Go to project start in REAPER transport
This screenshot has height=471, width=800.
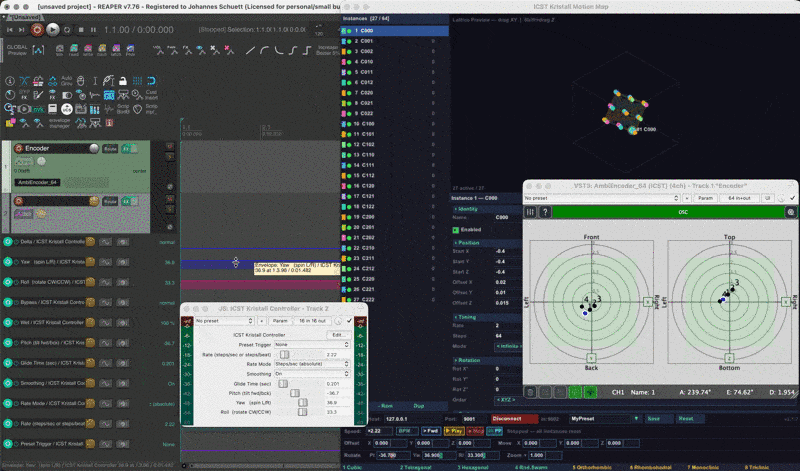(x=10, y=30)
